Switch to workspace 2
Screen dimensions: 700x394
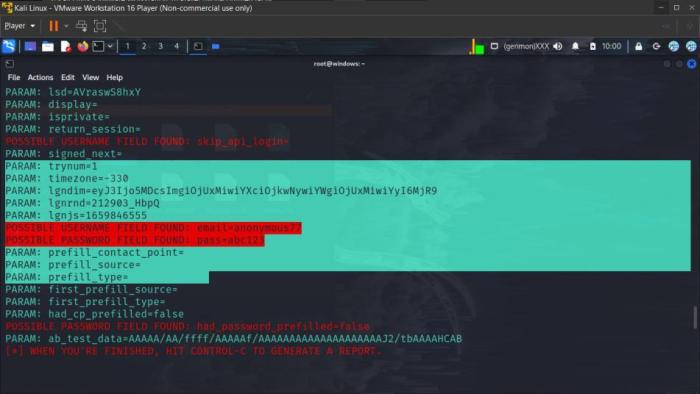144,46
